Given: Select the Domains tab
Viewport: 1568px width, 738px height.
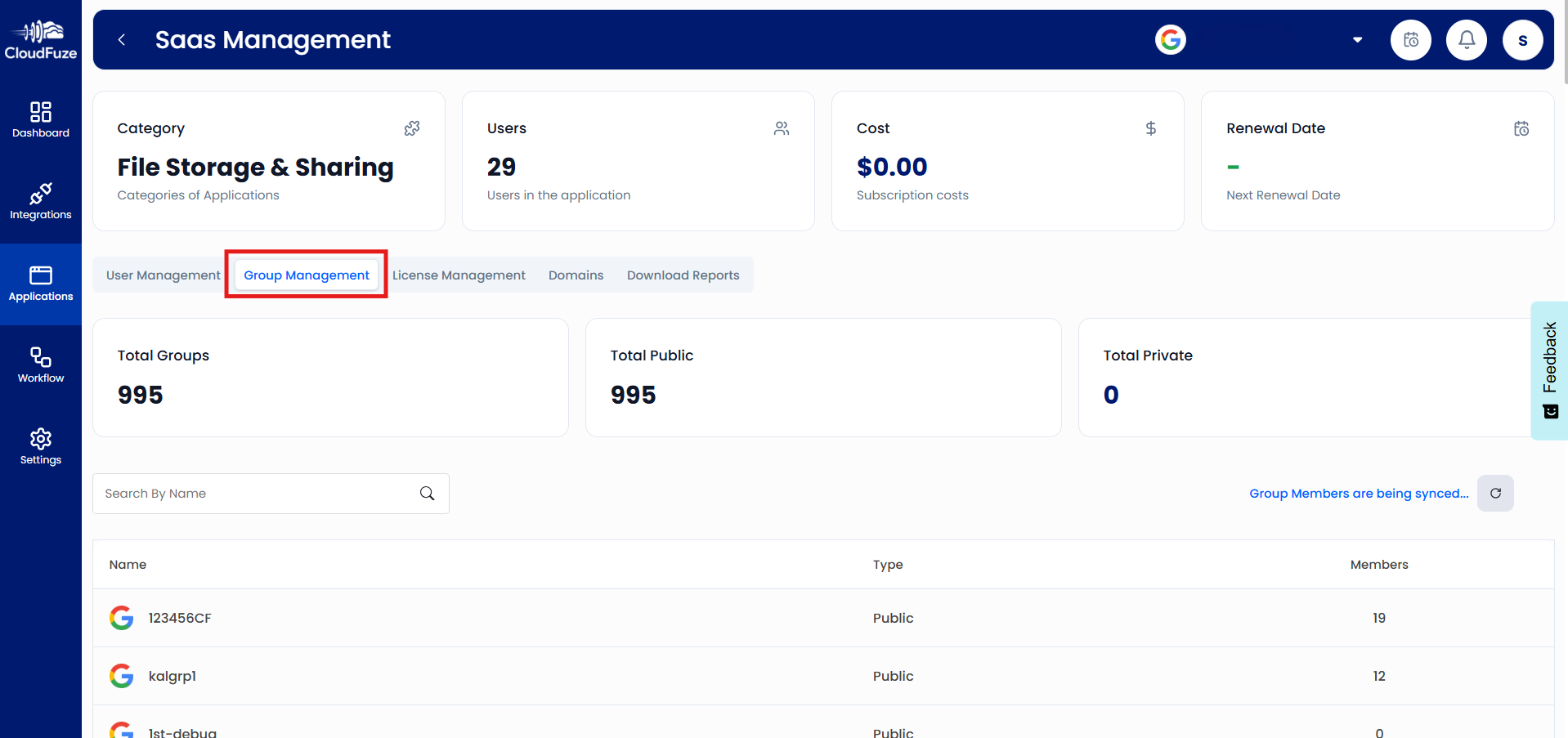Looking at the screenshot, I should [576, 275].
